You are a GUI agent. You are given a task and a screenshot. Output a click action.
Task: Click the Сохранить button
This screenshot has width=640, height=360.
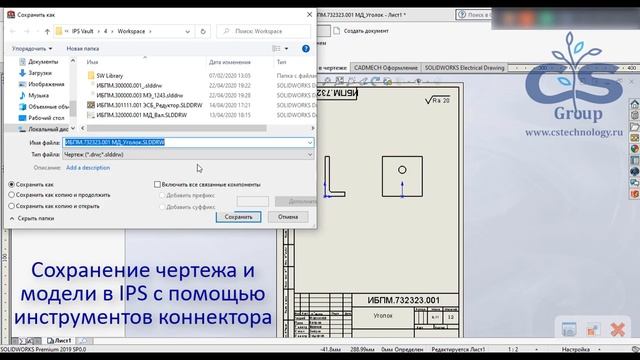(238, 217)
